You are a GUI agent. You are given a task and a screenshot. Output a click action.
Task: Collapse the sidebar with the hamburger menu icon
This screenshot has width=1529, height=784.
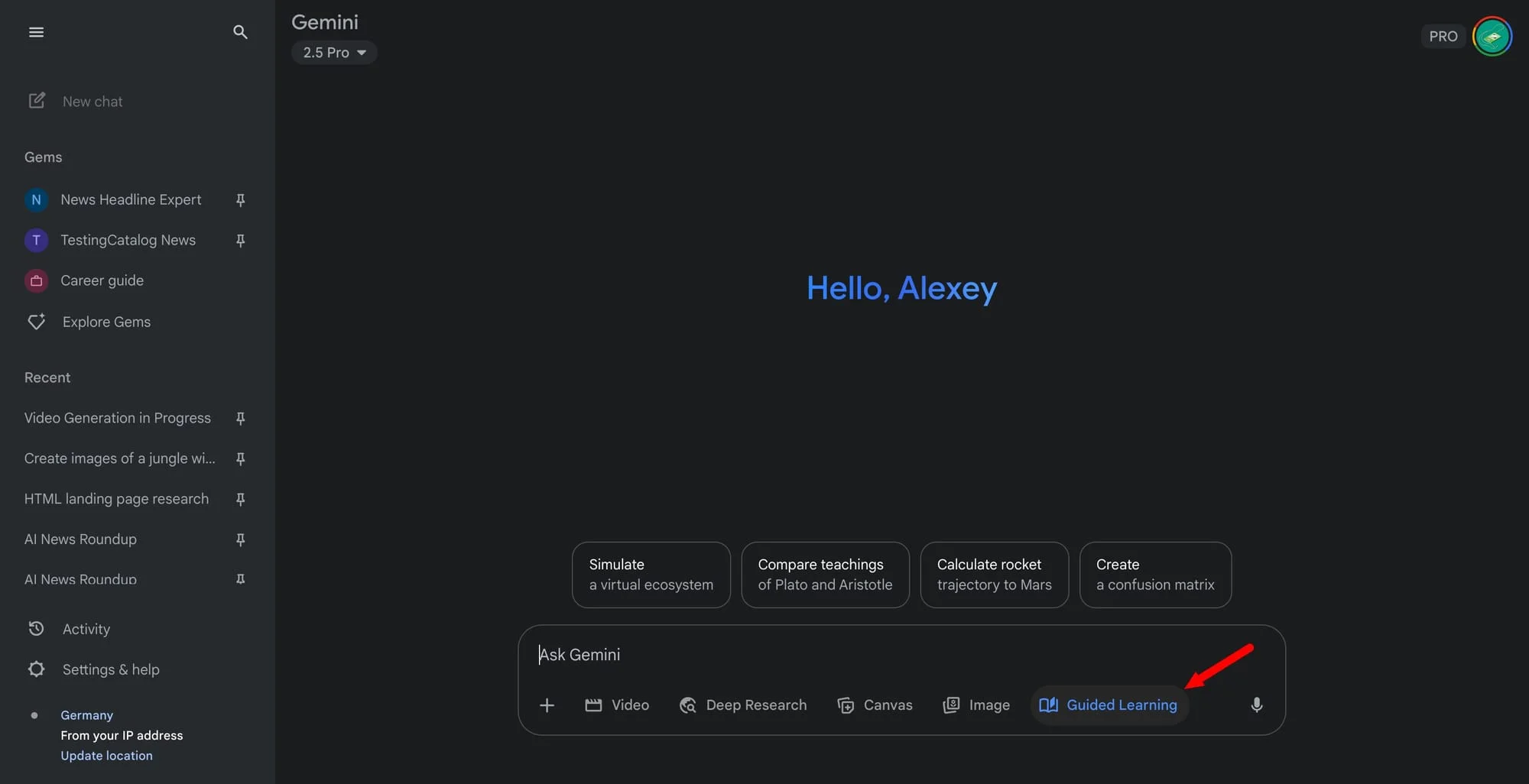pyautogui.click(x=36, y=32)
